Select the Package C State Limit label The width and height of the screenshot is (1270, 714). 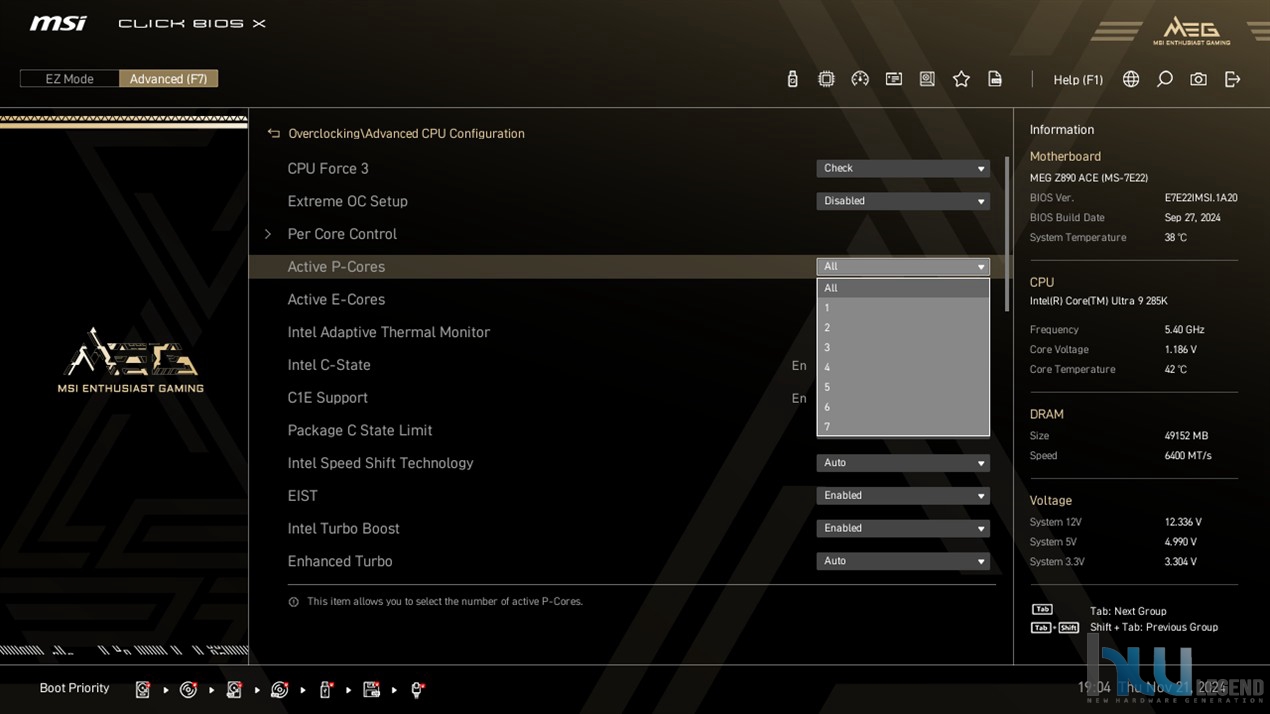360,431
